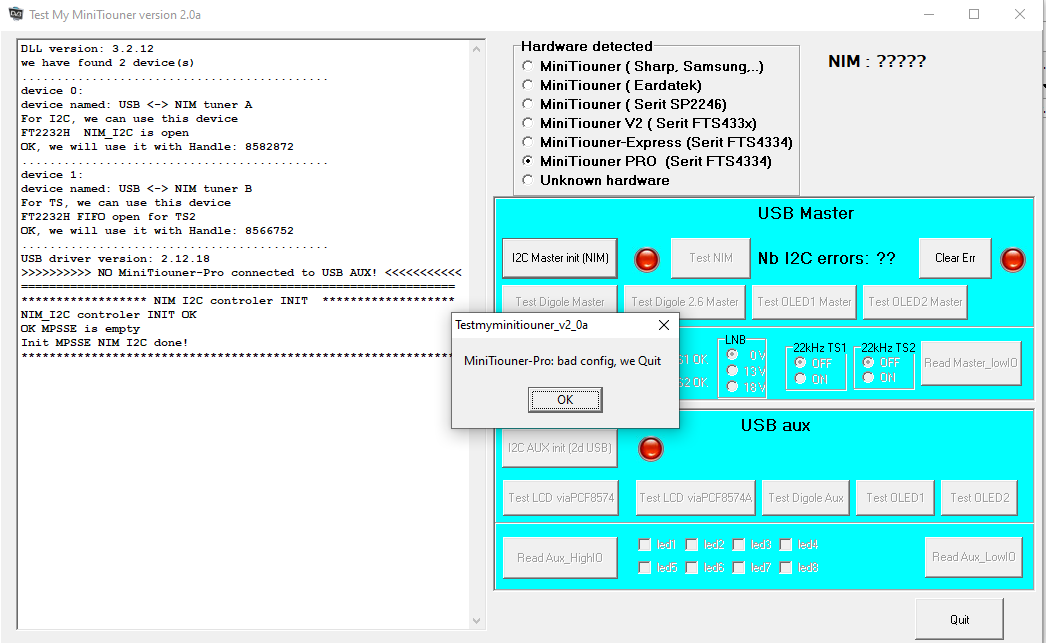The width and height of the screenshot is (1046, 643).
Task: Click the 'USB driver version: 2.12.18' log line
Action: click(115, 259)
